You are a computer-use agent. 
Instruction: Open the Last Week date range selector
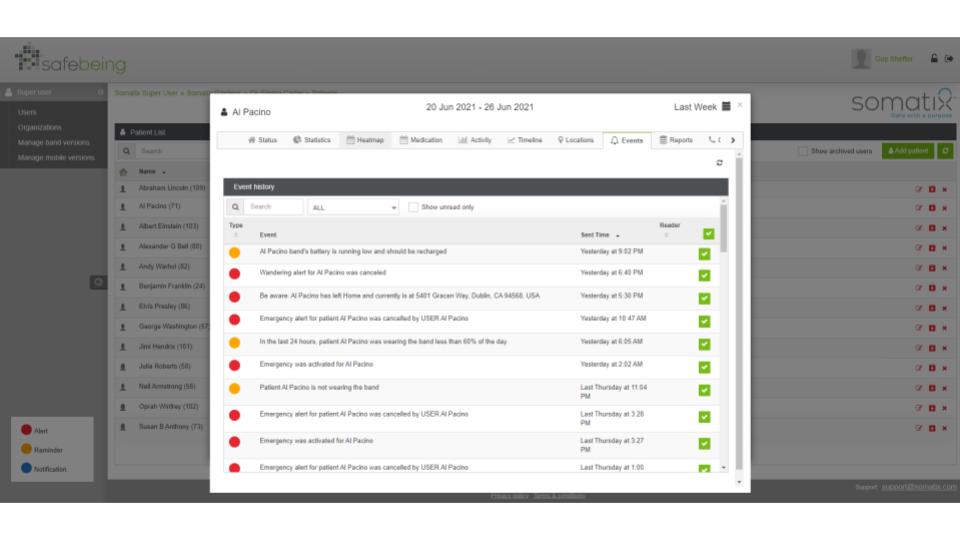click(x=695, y=107)
